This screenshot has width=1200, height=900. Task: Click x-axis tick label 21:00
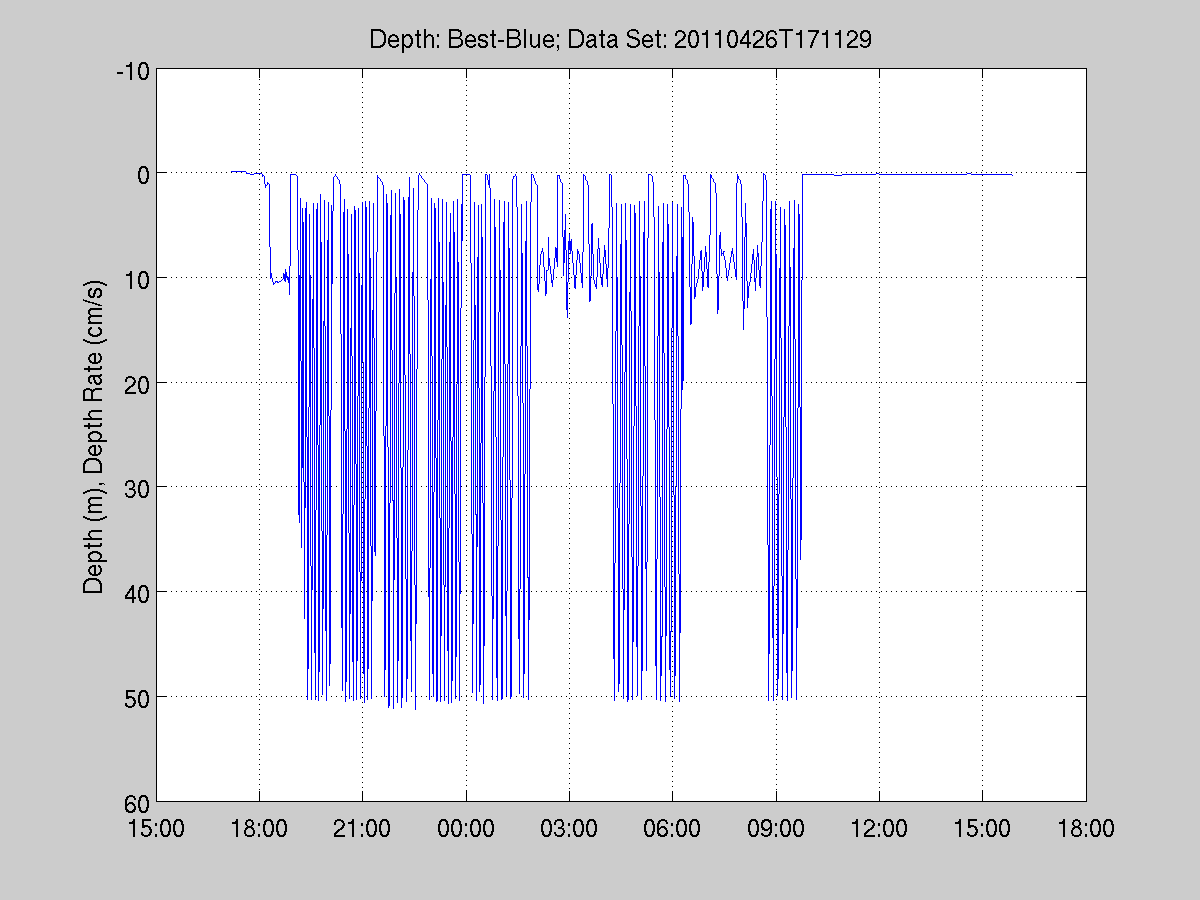[x=362, y=829]
